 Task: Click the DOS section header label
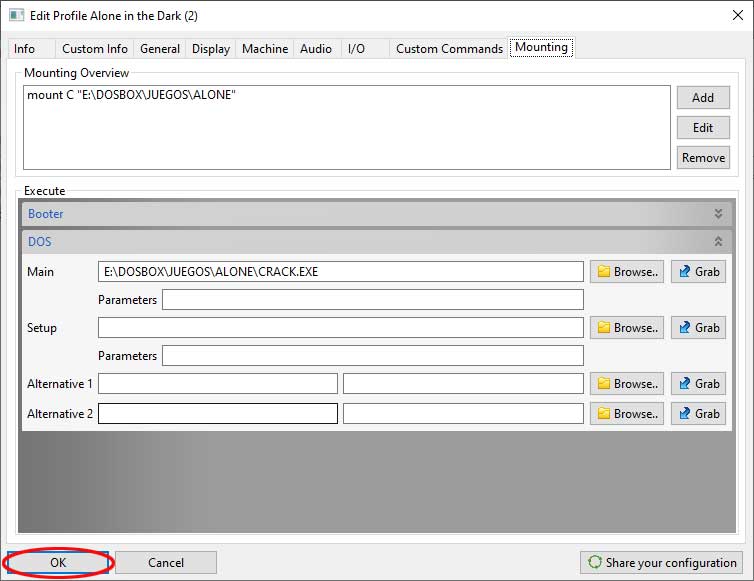coord(39,241)
